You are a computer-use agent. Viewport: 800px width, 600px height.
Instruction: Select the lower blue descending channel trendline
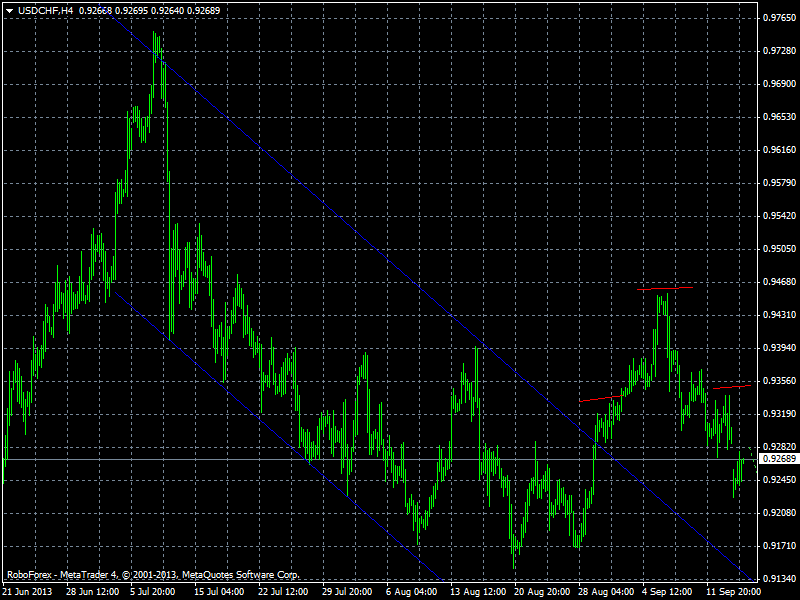279,436
